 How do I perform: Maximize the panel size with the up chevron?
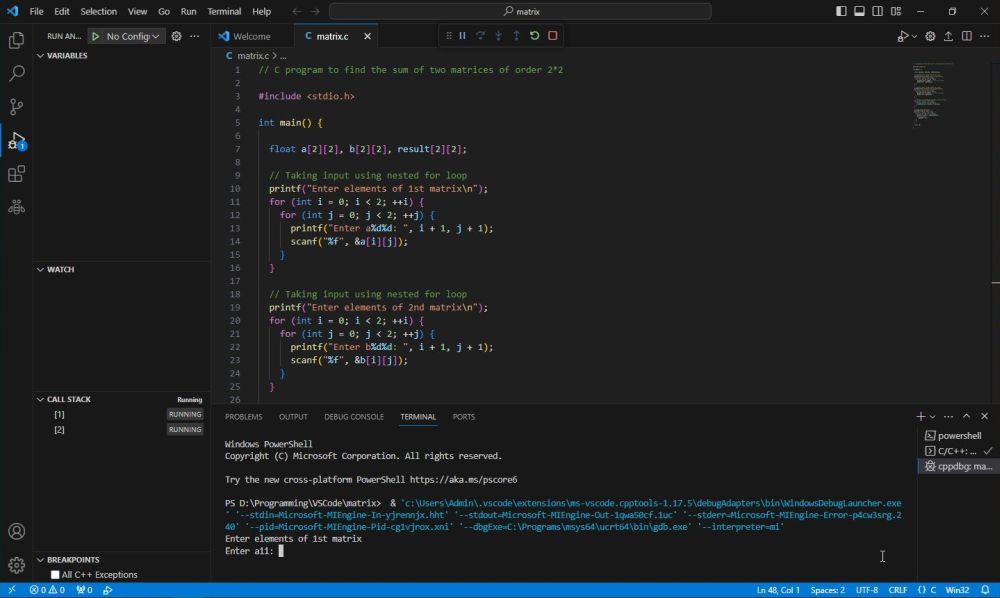pos(966,416)
